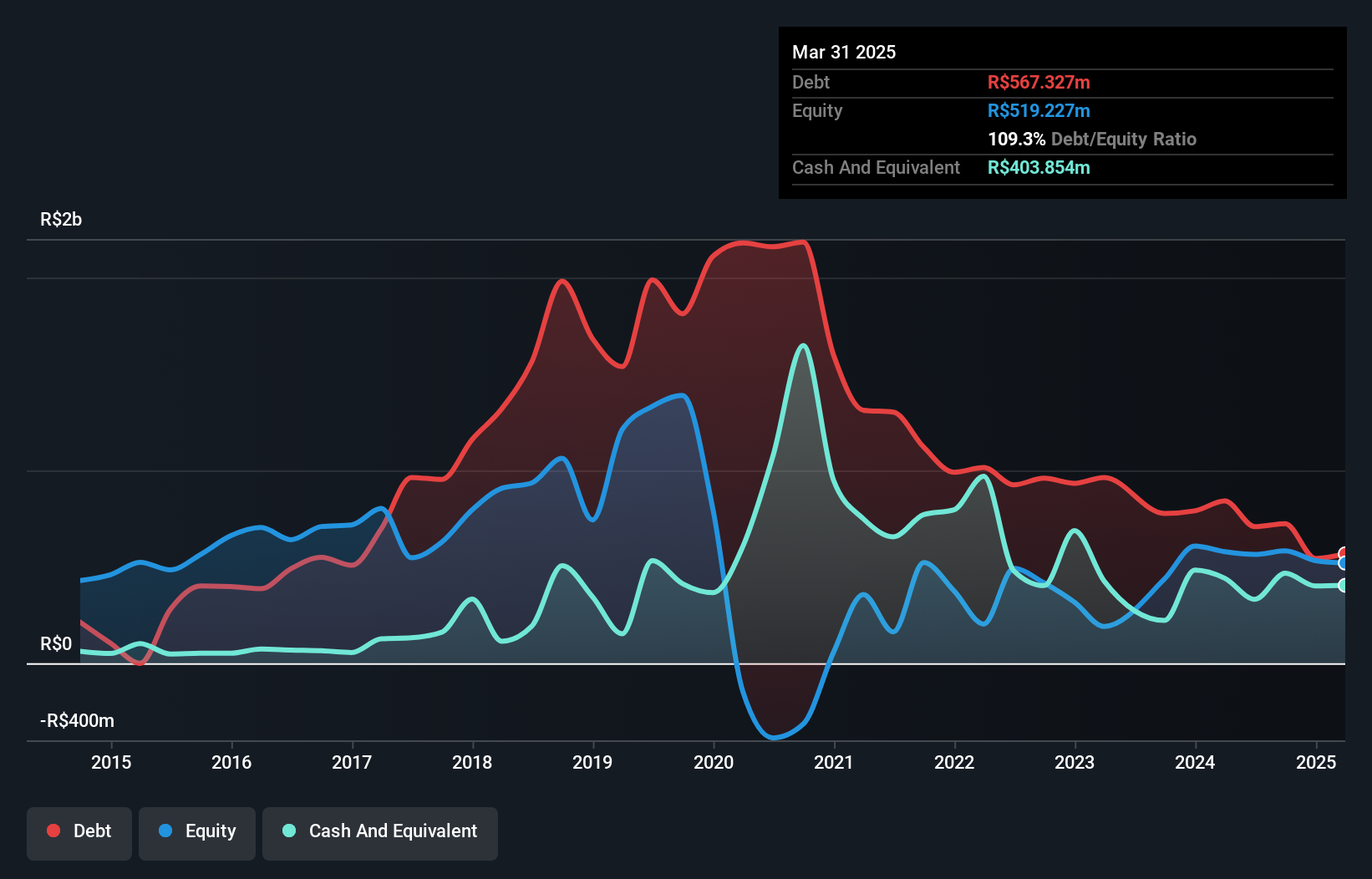The image size is (1372, 879).
Task: Click the teal Cash And Equivalent legend dot
Action: pos(288,831)
